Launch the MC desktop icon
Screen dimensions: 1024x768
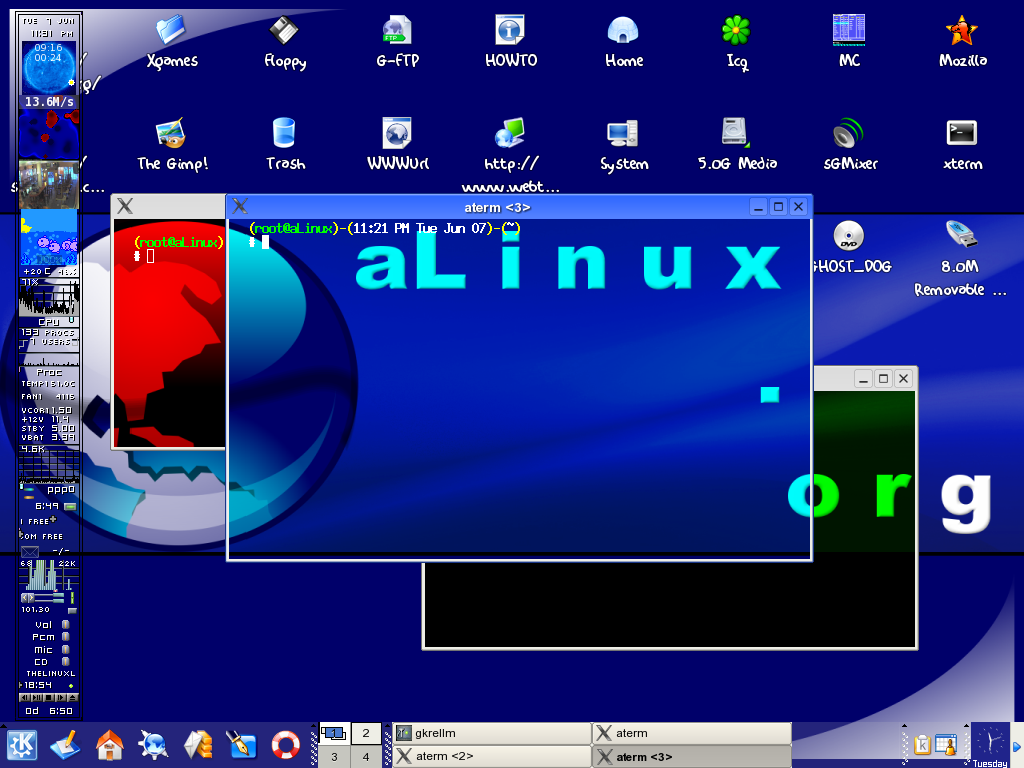pyautogui.click(x=849, y=31)
